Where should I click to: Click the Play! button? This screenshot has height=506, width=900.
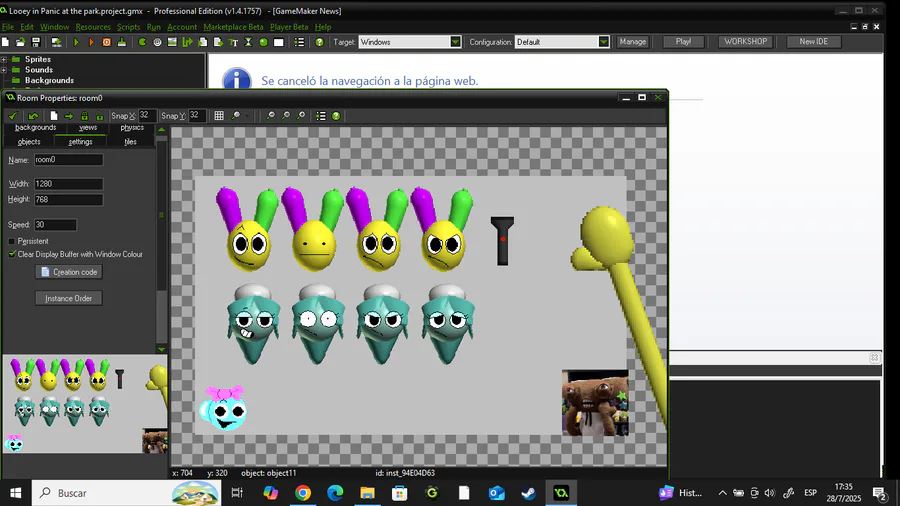point(683,42)
